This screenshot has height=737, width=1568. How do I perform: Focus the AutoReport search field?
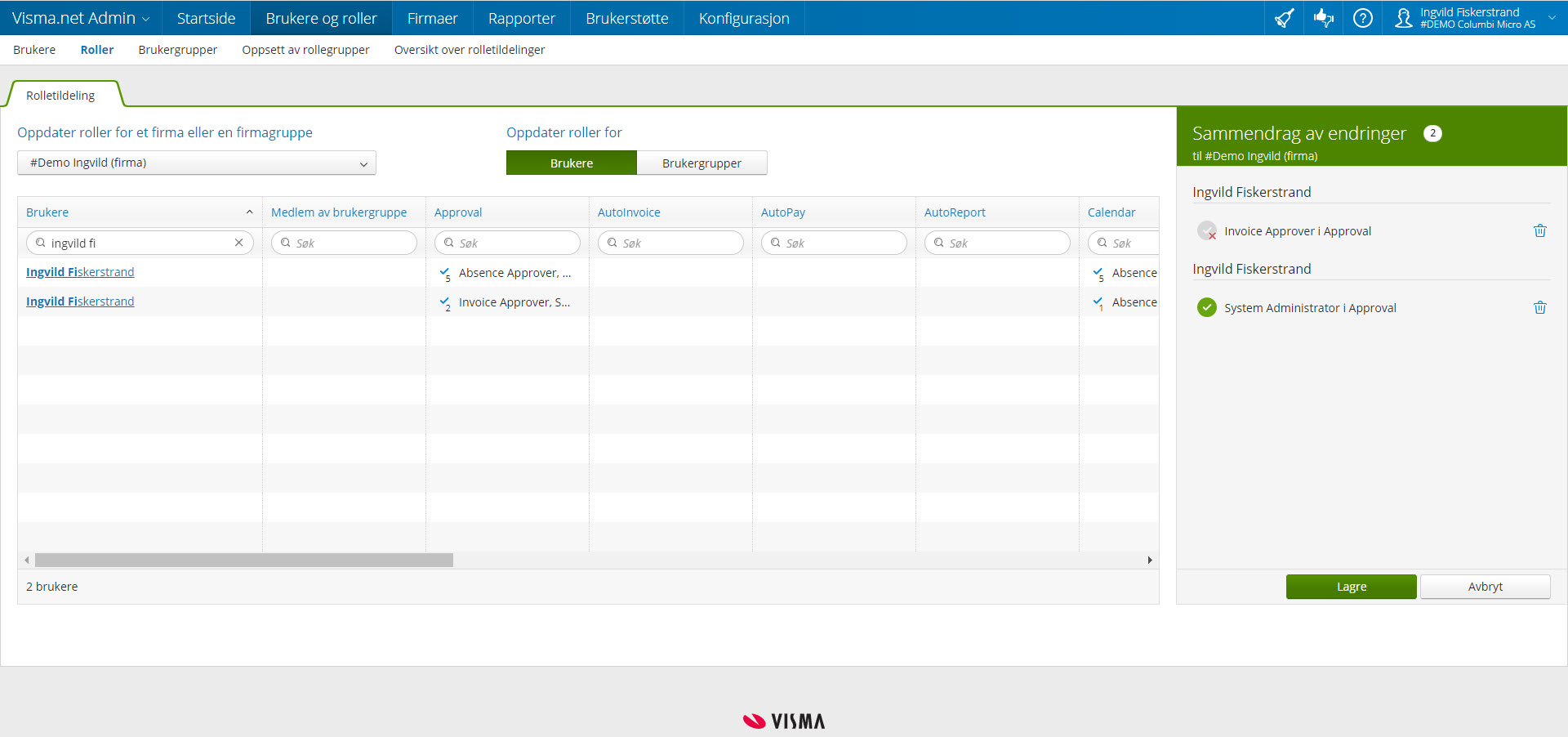tap(997, 243)
